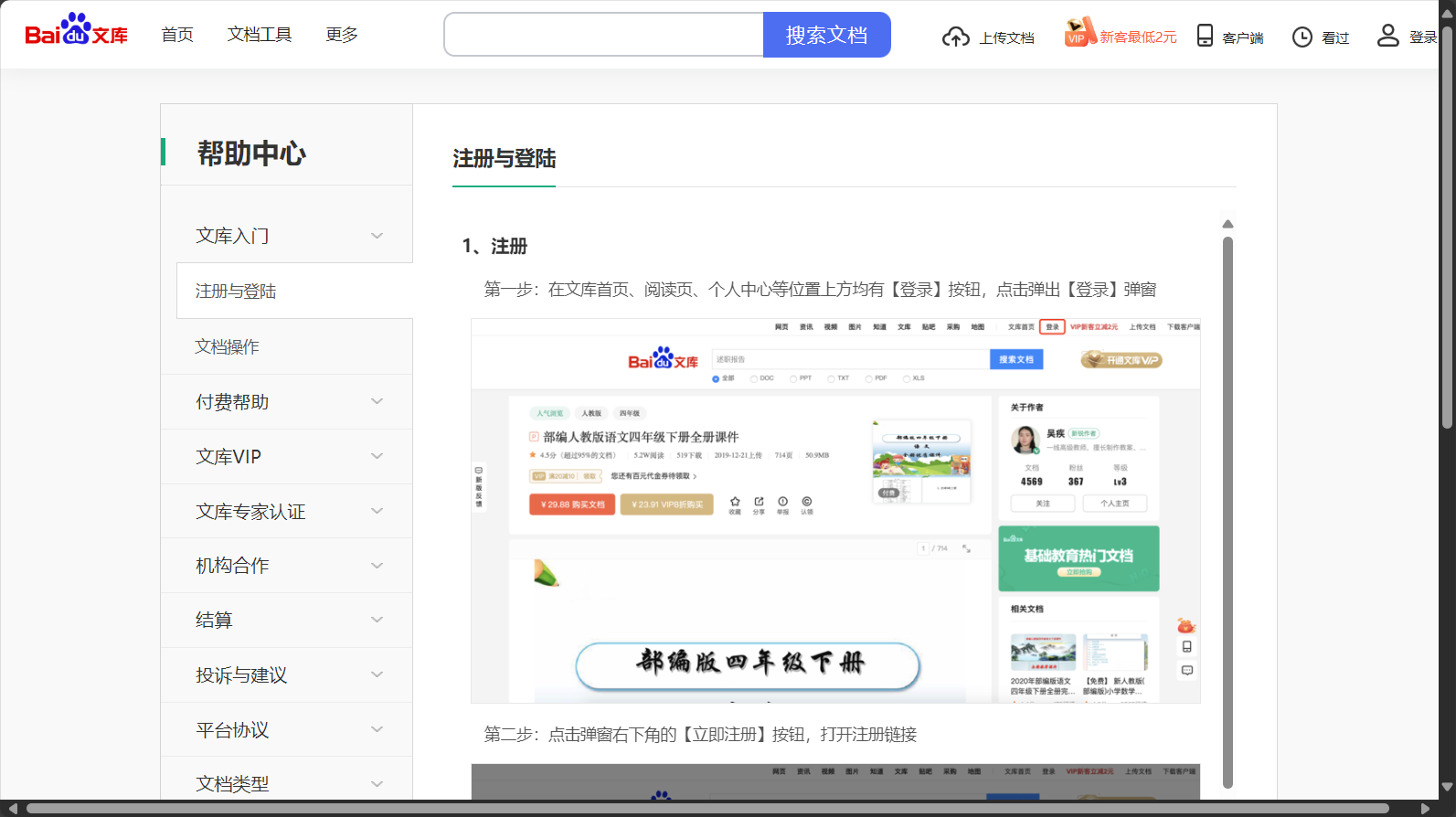
Task: Click the mobile client phone icon
Action: pyautogui.click(x=1206, y=36)
